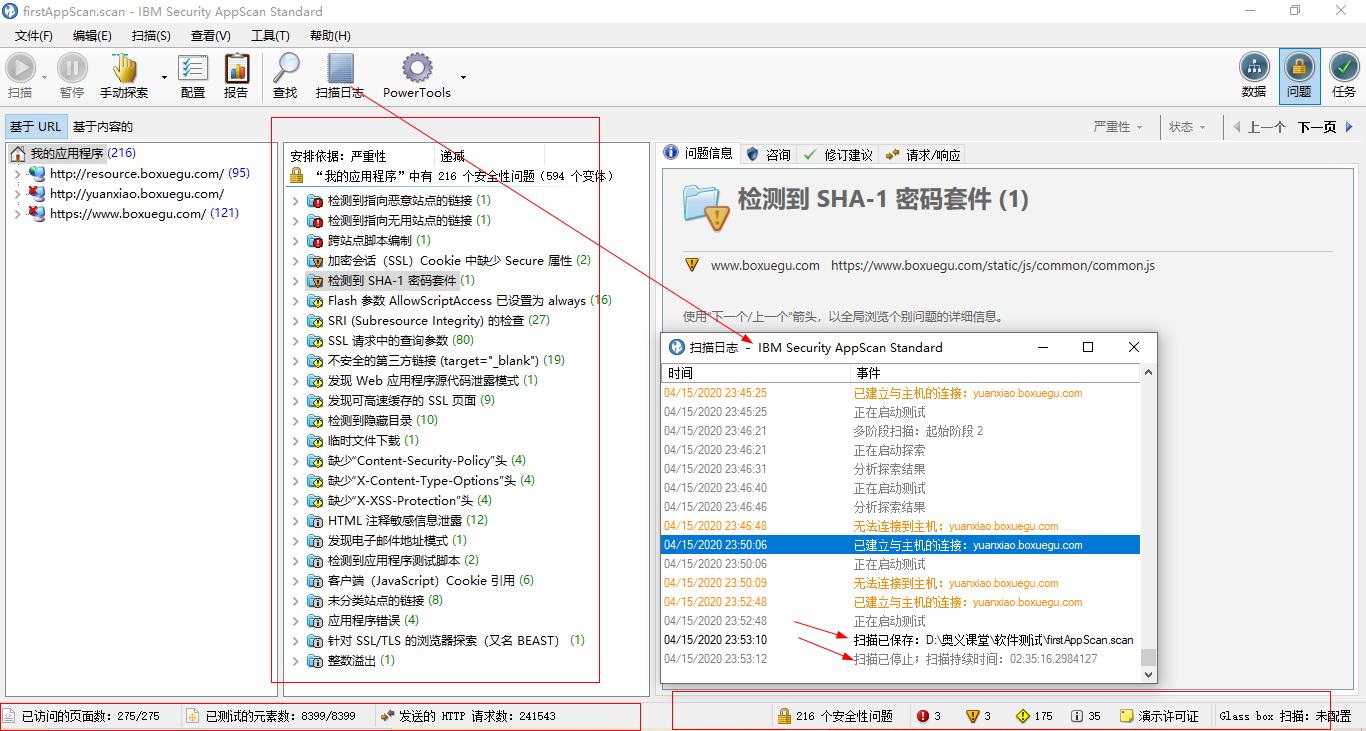Select the 扫描已停止 log entry
Screen dimensions: 1366x731
901,659
